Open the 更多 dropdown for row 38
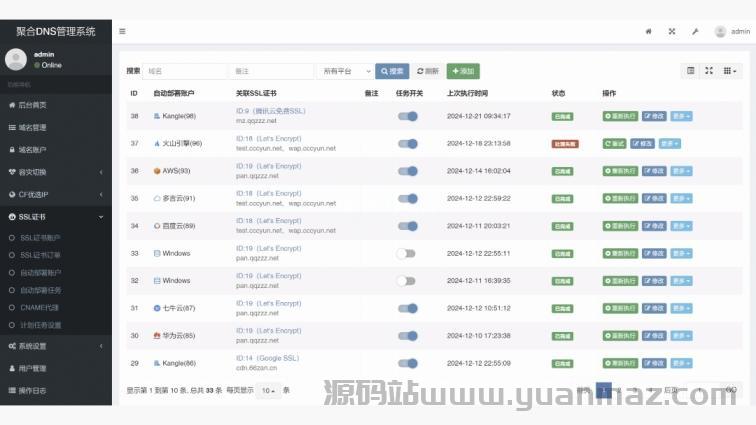 click(681, 116)
